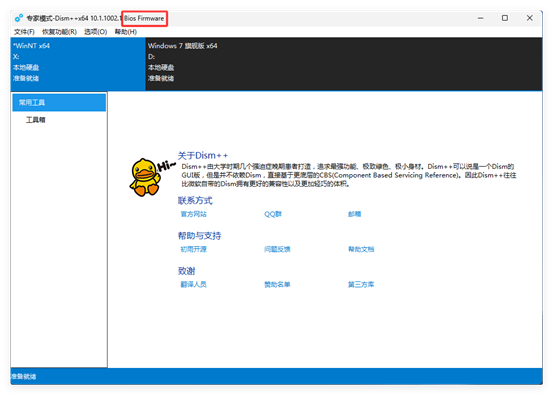Image resolution: width=553 pixels, height=395 pixels.
Task: Click the 准备就绪 text in bottom status bar
Action: [x=23, y=377]
